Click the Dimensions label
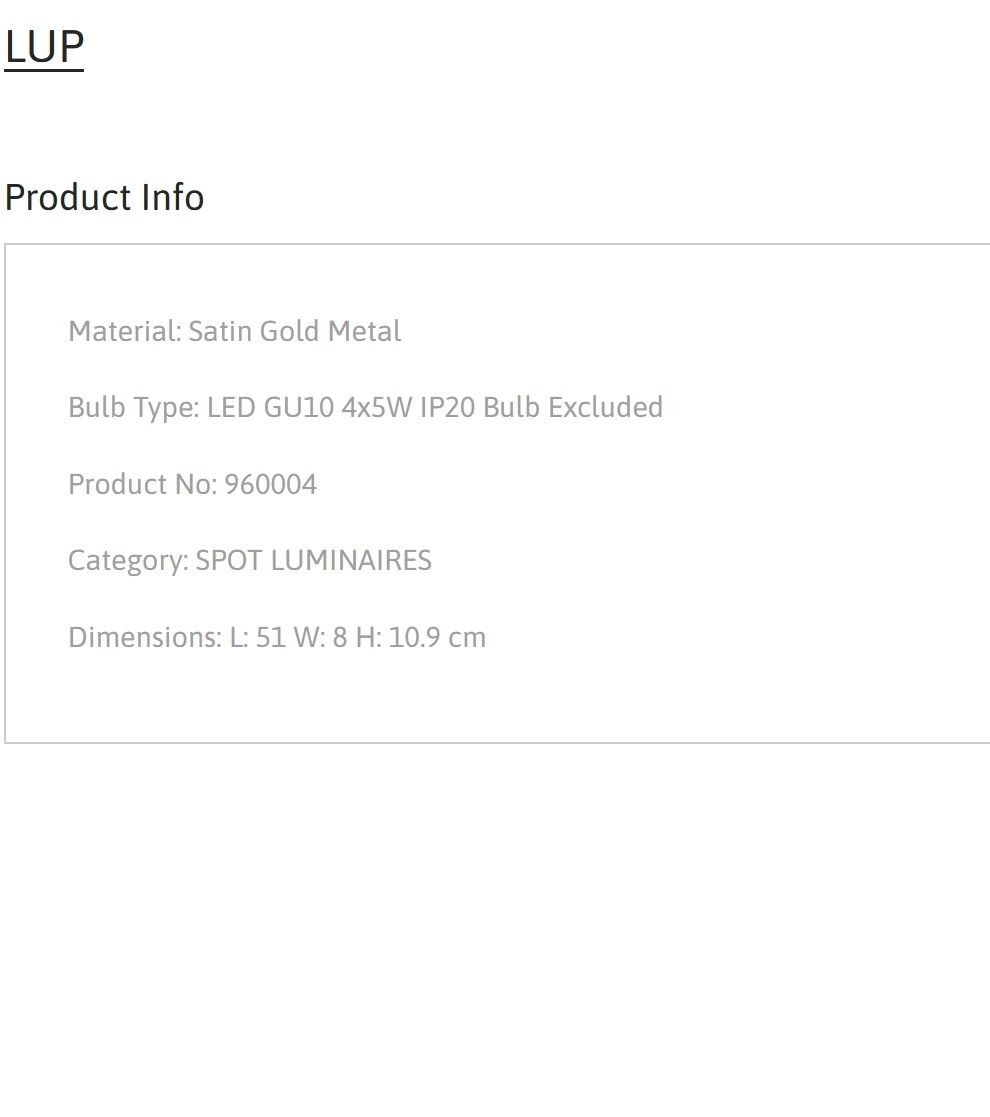The width and height of the screenshot is (990, 1117). pyautogui.click(x=145, y=638)
